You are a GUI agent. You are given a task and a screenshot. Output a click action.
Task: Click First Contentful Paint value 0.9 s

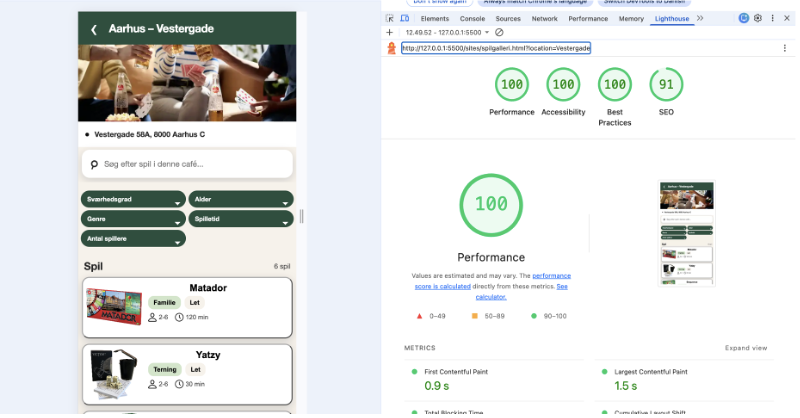coord(437,386)
